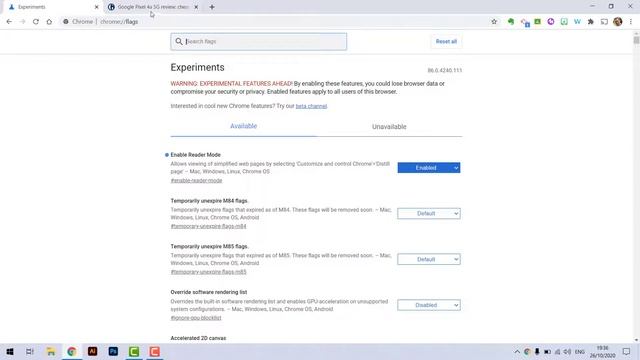
Task: Launch Photoshop from the taskbar
Action: 113,351
